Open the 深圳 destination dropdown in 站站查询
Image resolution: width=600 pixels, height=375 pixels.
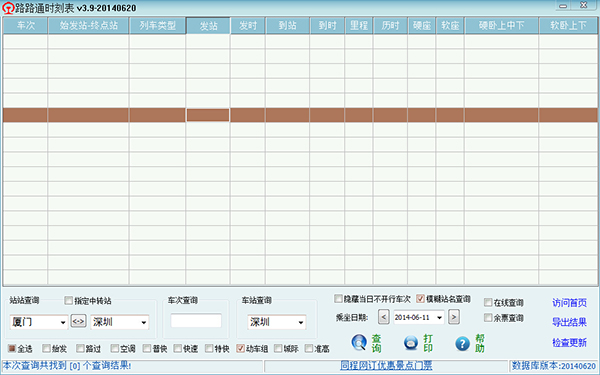144,323
